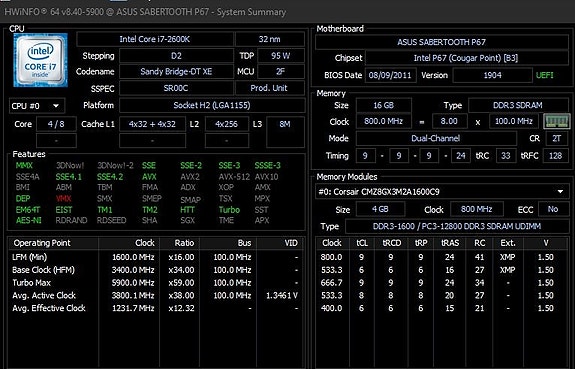Select the LFM (Min) operating point row
This screenshot has height=369, width=575.
point(156,257)
